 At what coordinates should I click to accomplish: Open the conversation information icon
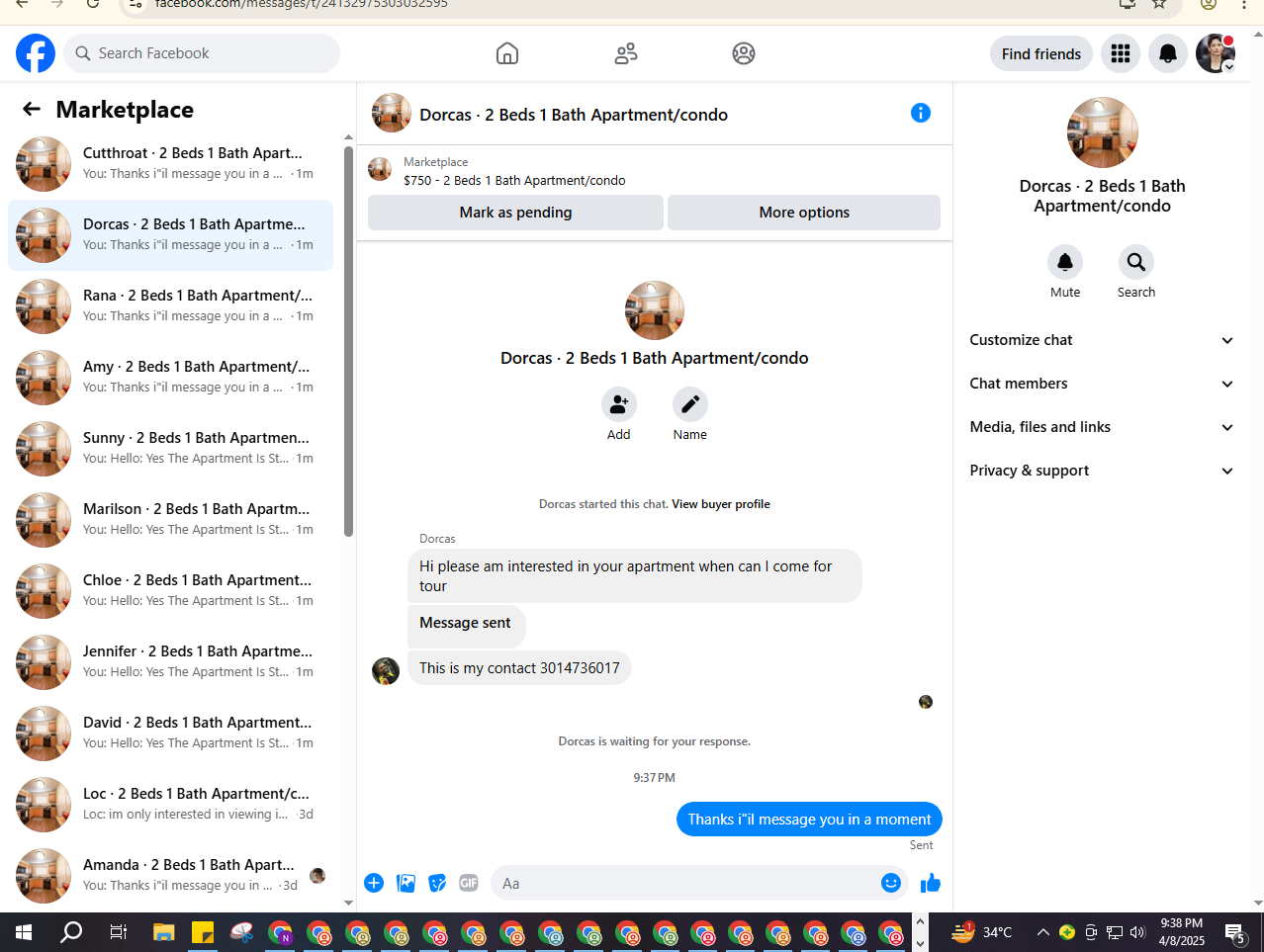pos(921,113)
